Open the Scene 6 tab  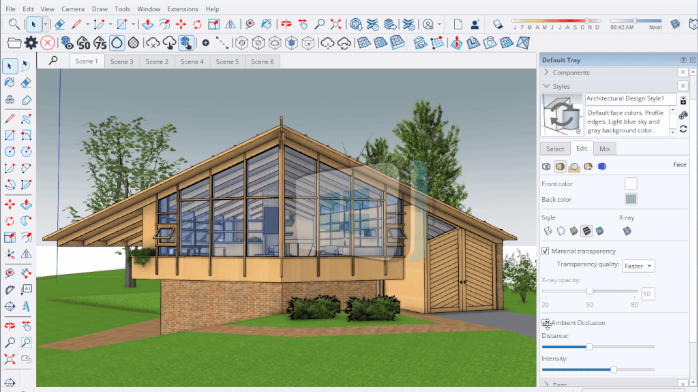pos(263,61)
